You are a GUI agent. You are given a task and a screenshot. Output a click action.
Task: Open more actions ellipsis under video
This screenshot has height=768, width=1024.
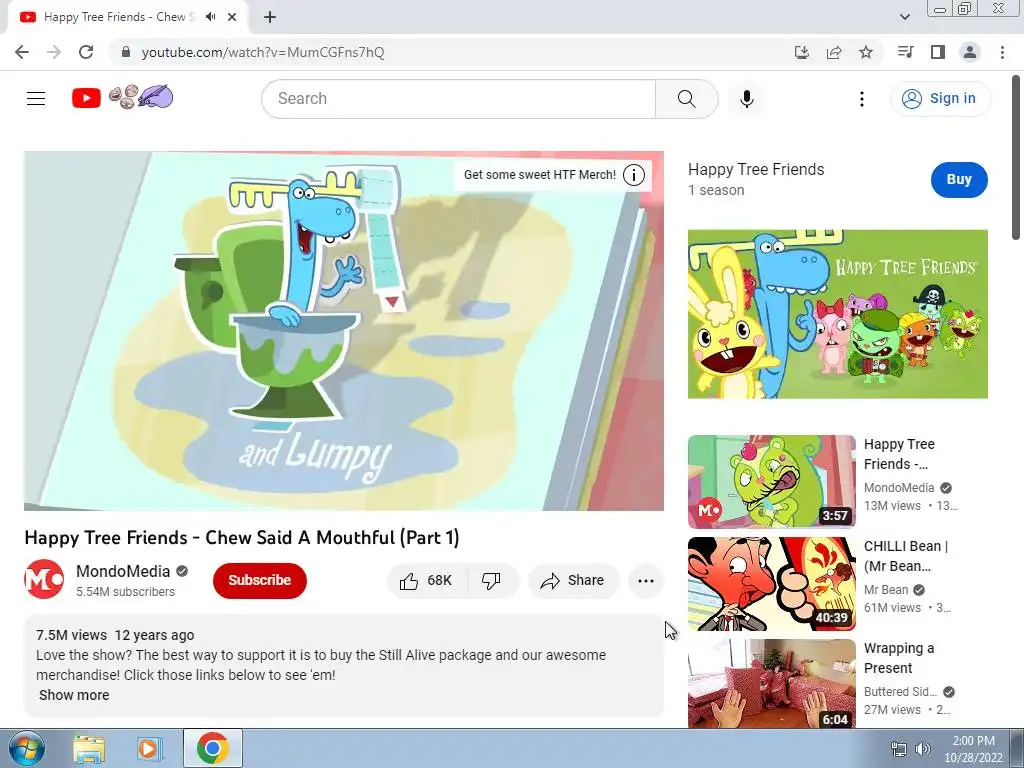coord(645,581)
